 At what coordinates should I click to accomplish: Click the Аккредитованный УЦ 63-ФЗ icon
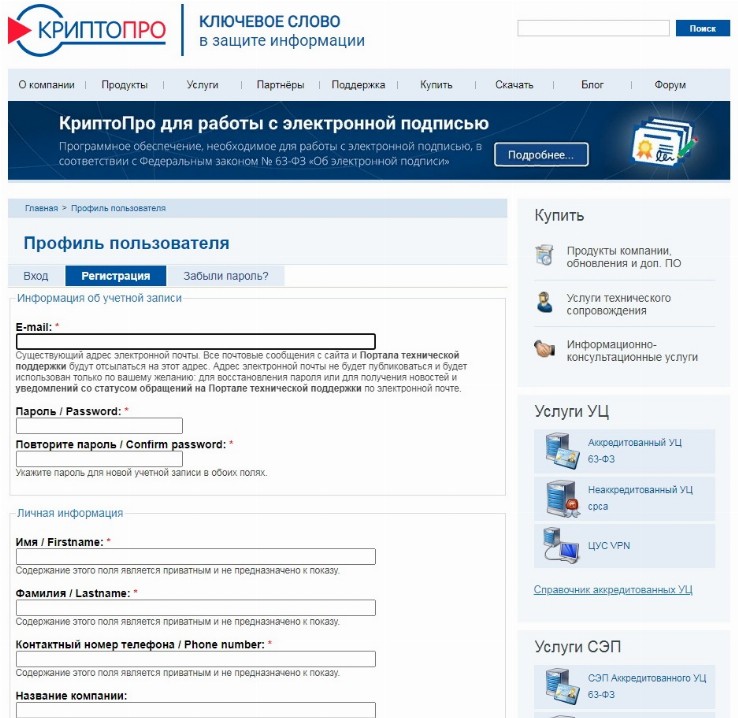[x=562, y=451]
